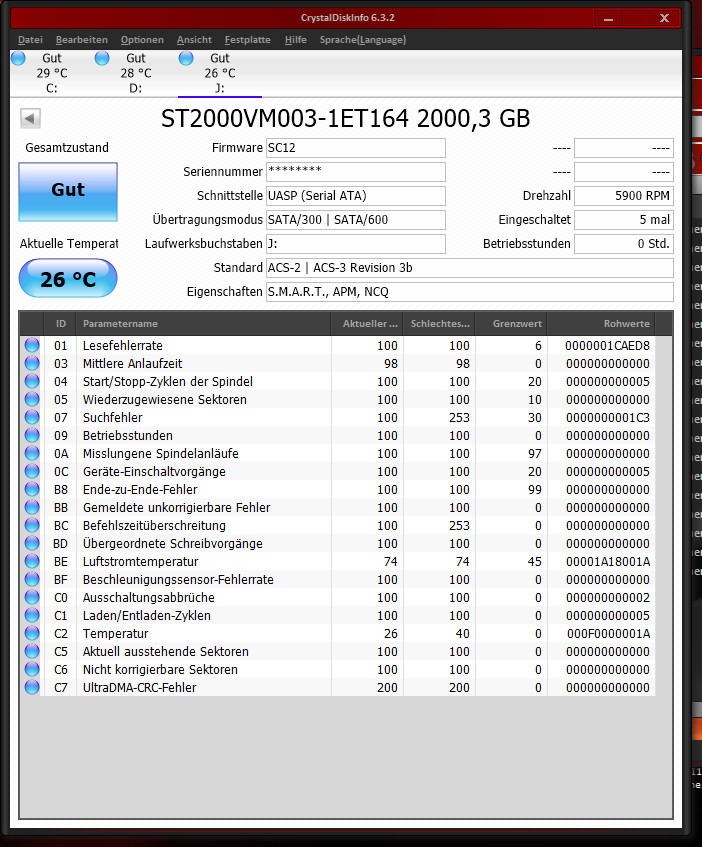Viewport: 702px width, 847px height.
Task: Click status orb for Lesefehlerrate row
Action: [x=32, y=345]
